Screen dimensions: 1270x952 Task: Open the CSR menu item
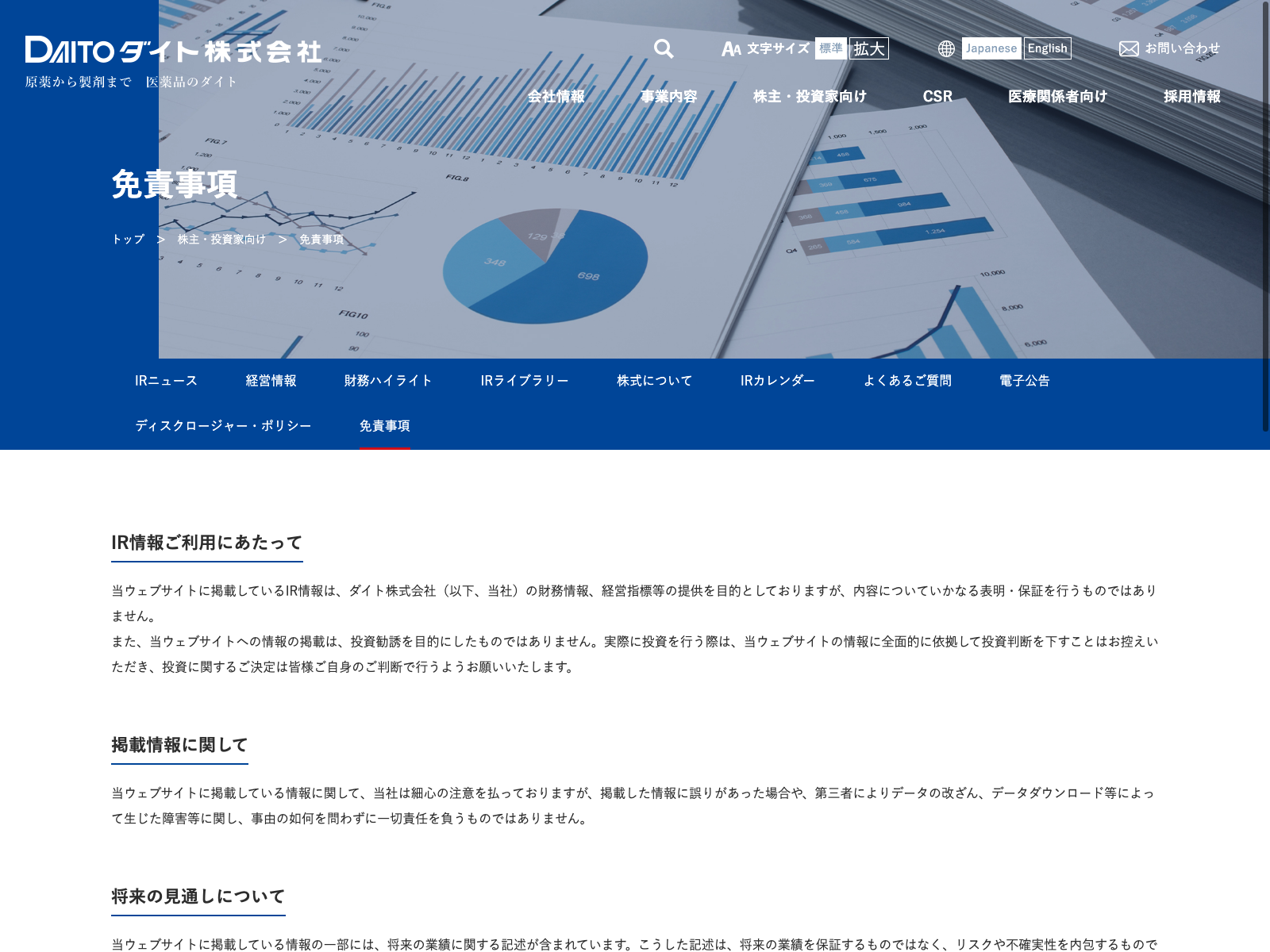(937, 97)
